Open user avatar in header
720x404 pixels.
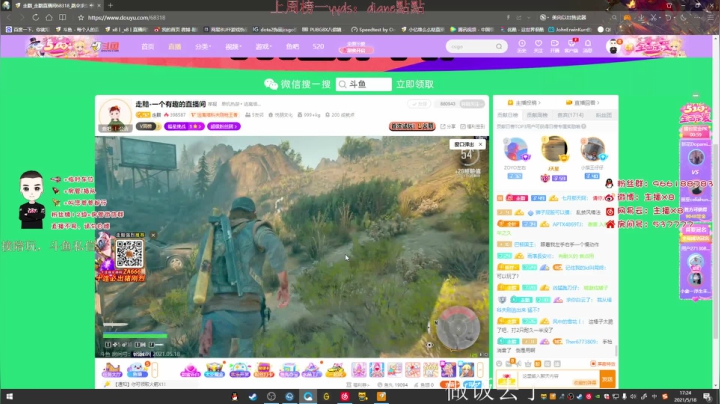click(612, 46)
